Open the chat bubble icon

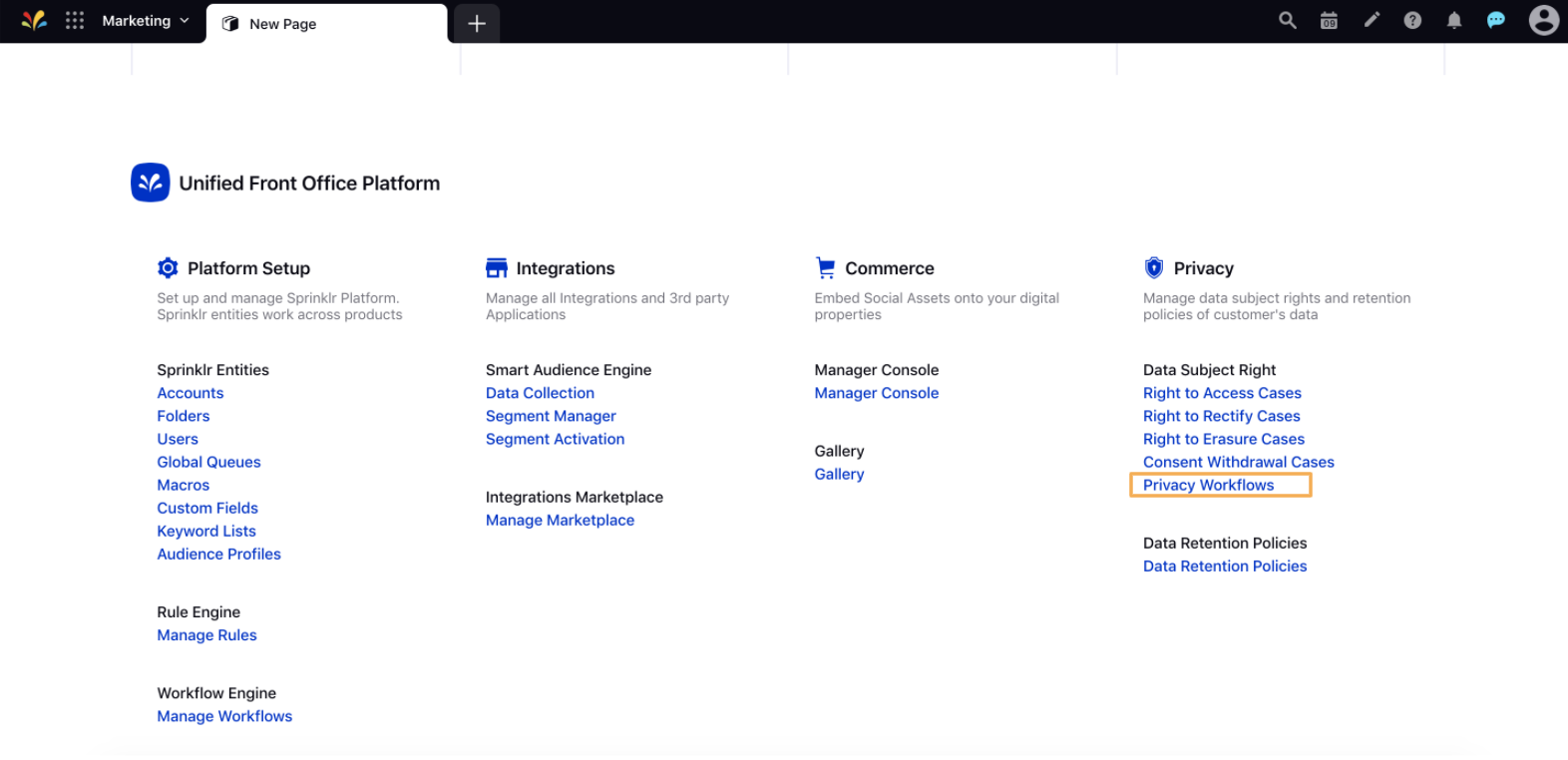click(1495, 20)
